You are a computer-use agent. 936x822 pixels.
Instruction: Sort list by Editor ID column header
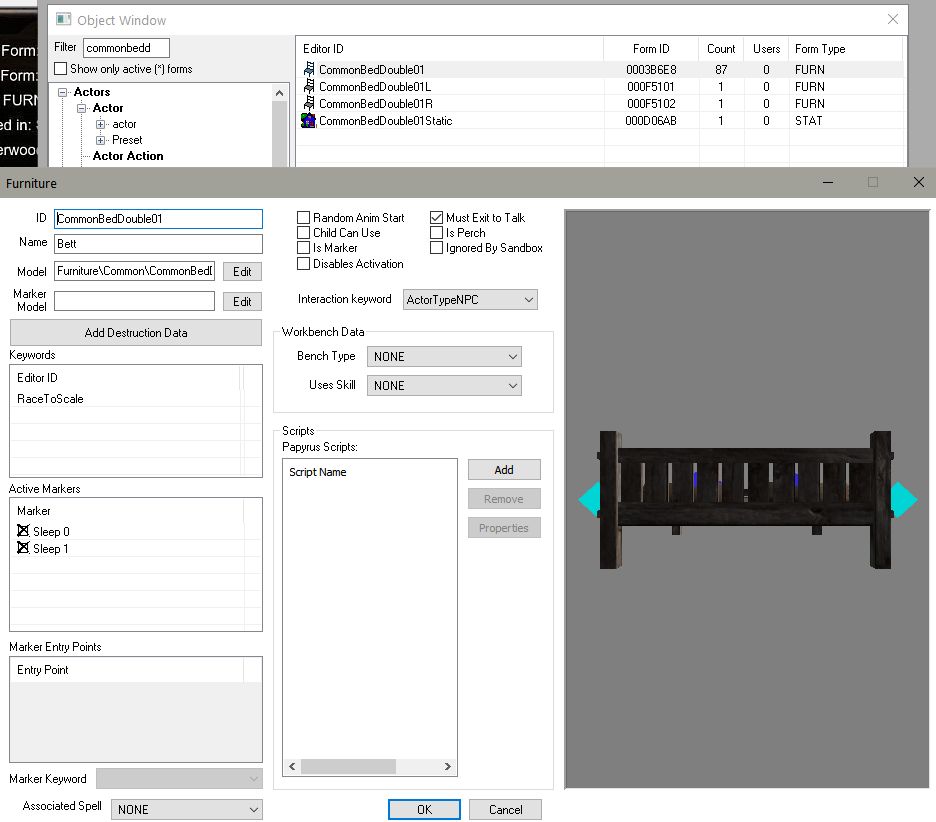tap(450, 49)
